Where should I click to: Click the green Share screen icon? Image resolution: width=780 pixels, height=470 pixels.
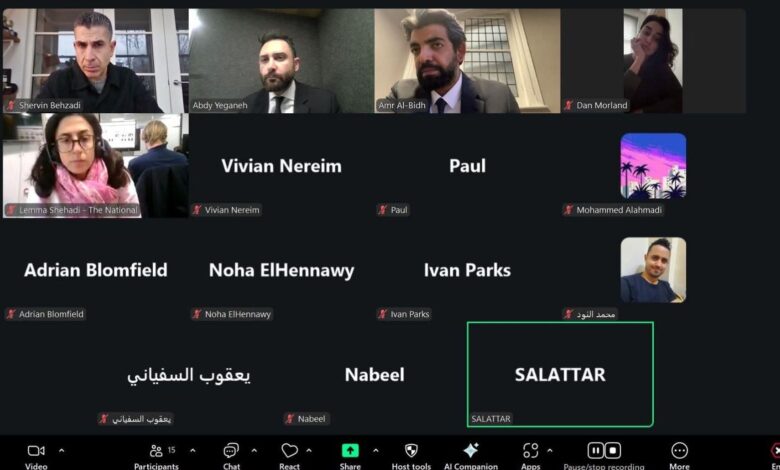point(350,451)
